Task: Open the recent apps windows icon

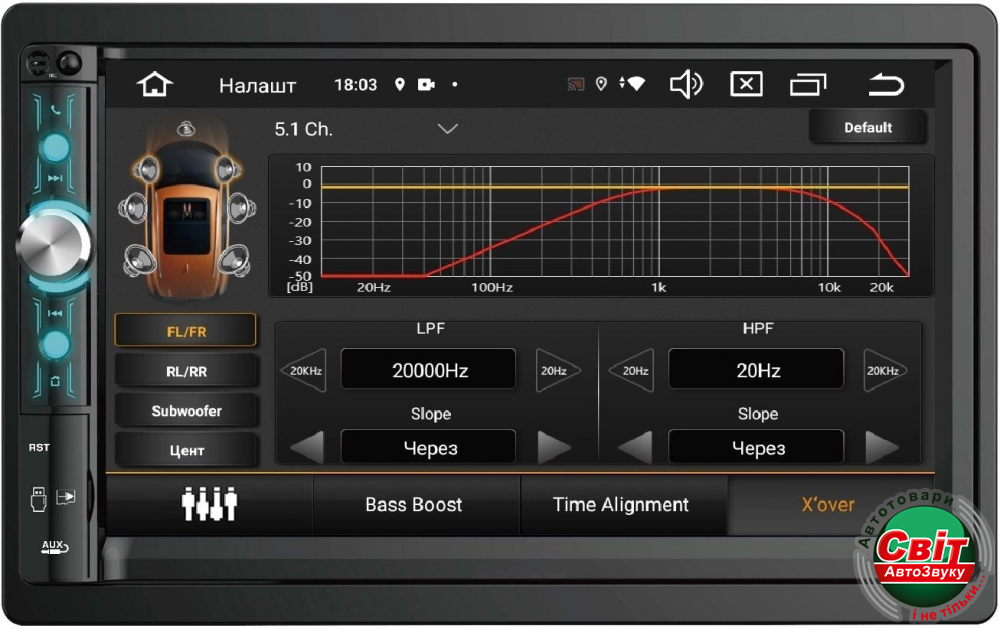Action: click(808, 85)
